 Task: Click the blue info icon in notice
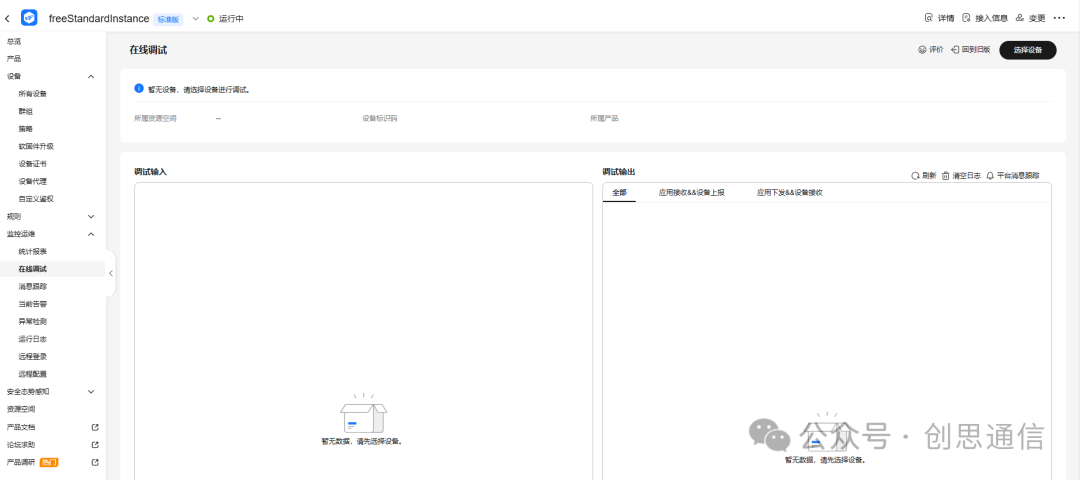[x=139, y=89]
